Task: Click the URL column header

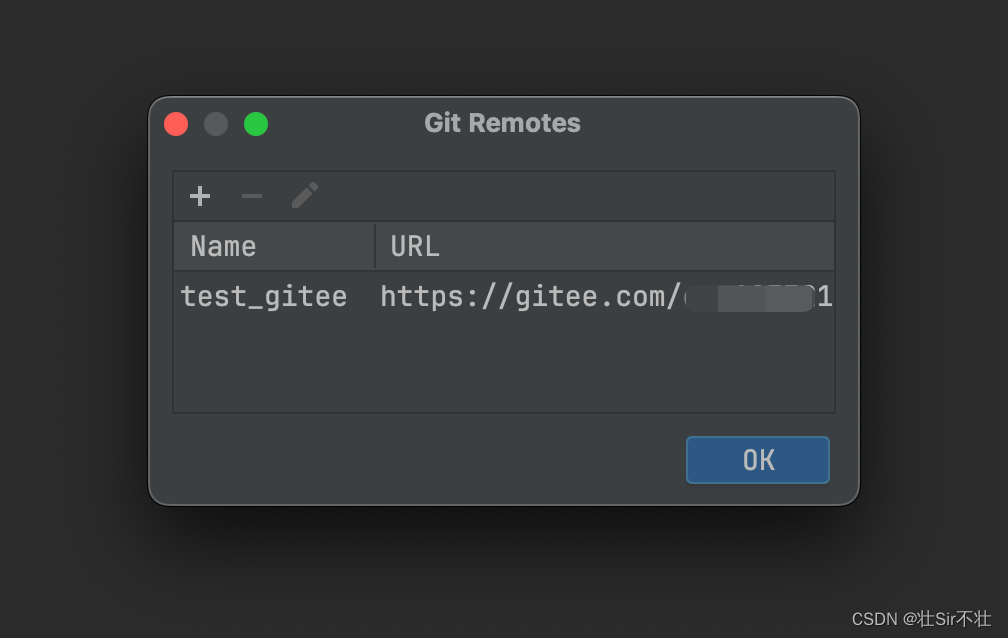Action: pyautogui.click(x=414, y=245)
